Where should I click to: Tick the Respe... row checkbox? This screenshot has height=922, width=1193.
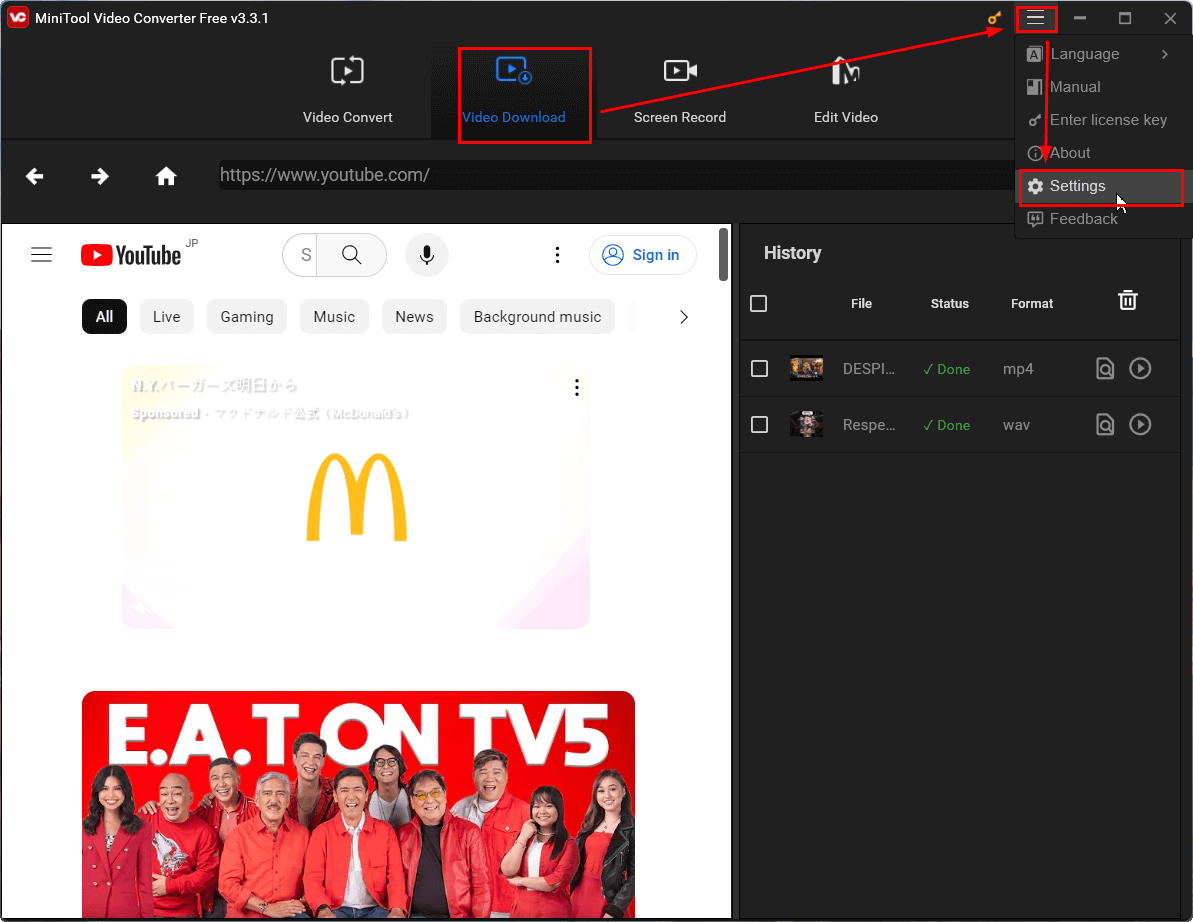[759, 424]
